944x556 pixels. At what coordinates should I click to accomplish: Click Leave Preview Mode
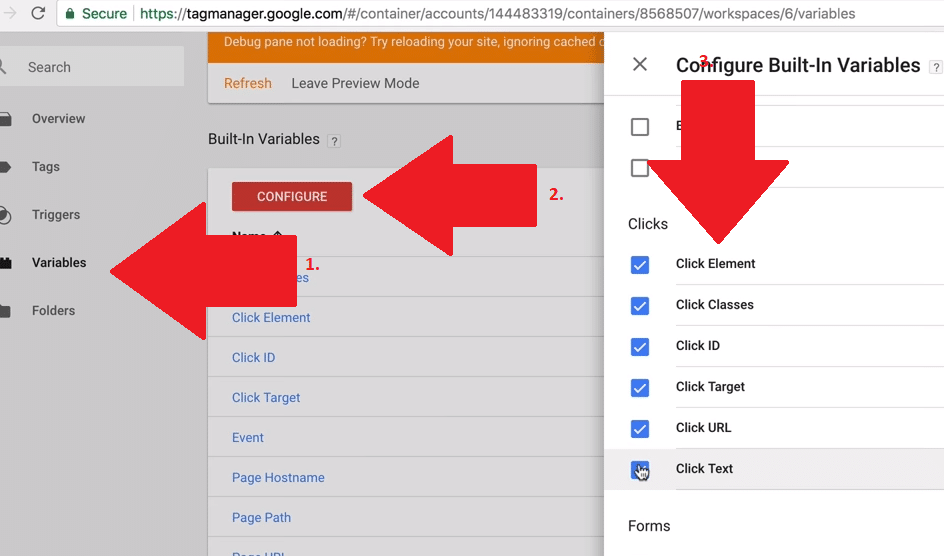[355, 83]
